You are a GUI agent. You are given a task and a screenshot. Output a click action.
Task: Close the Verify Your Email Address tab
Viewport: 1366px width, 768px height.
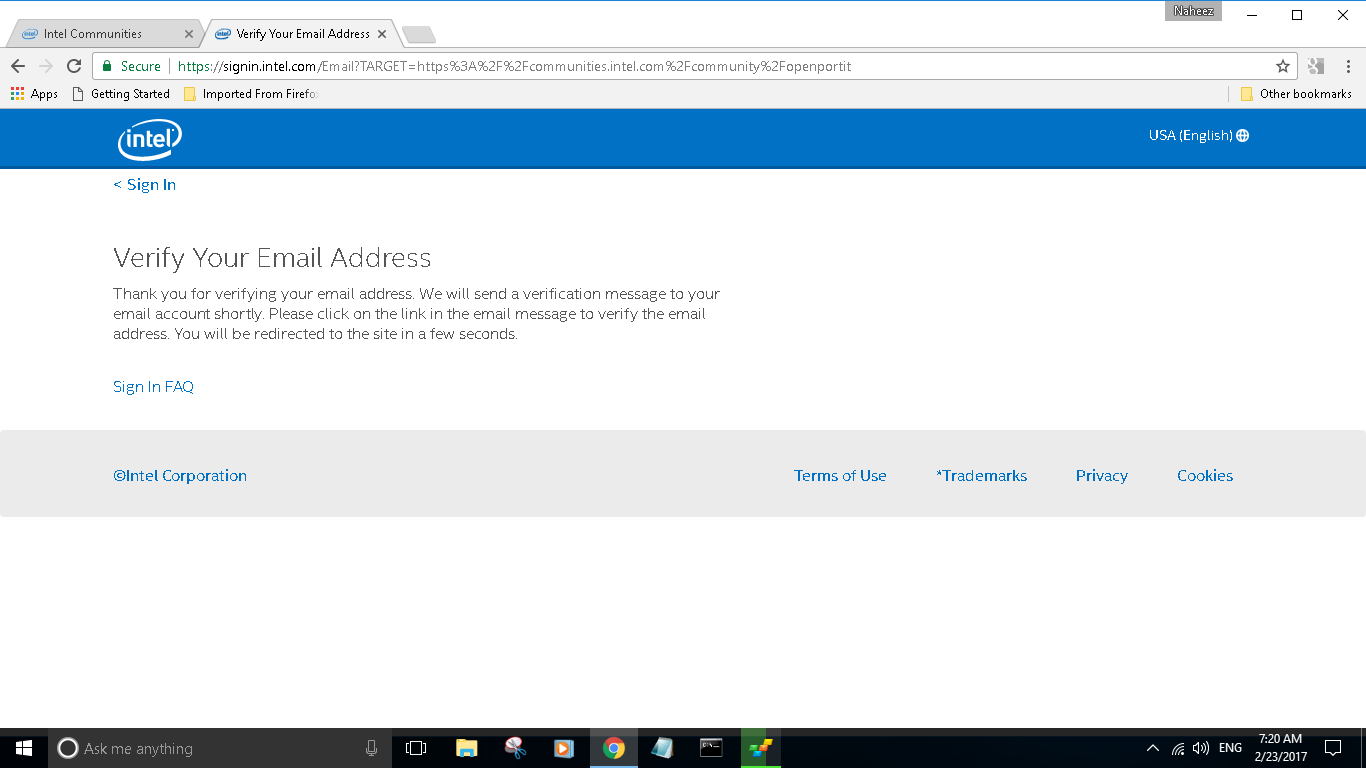(x=382, y=34)
